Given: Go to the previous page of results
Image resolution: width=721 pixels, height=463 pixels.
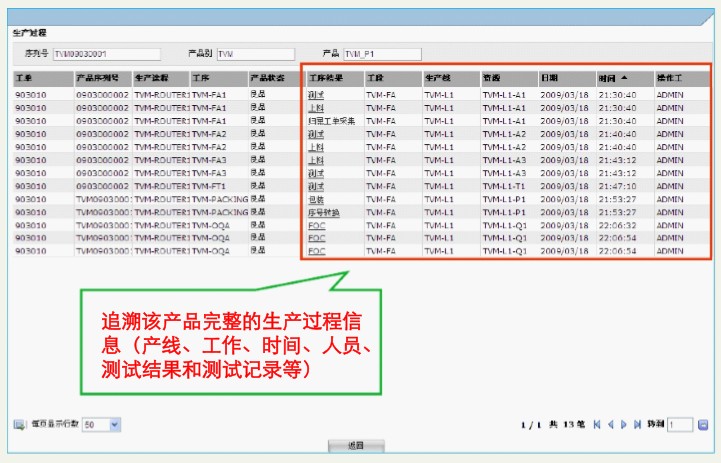Looking at the screenshot, I should click(x=611, y=424).
